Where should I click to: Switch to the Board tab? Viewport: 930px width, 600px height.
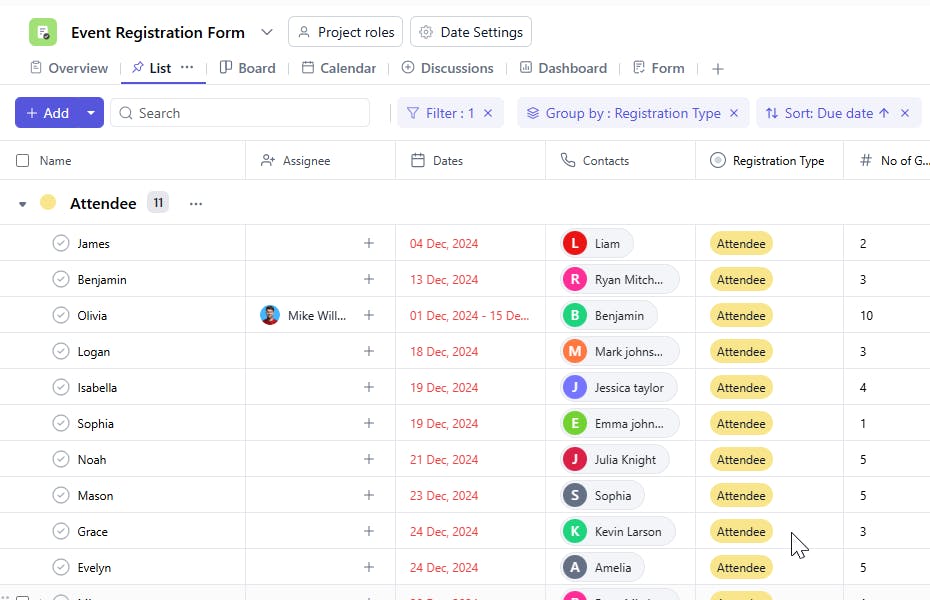pos(247,68)
